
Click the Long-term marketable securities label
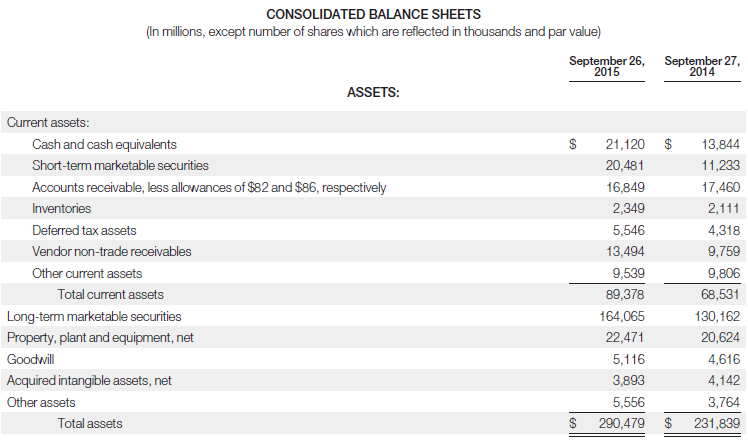(x=94, y=316)
